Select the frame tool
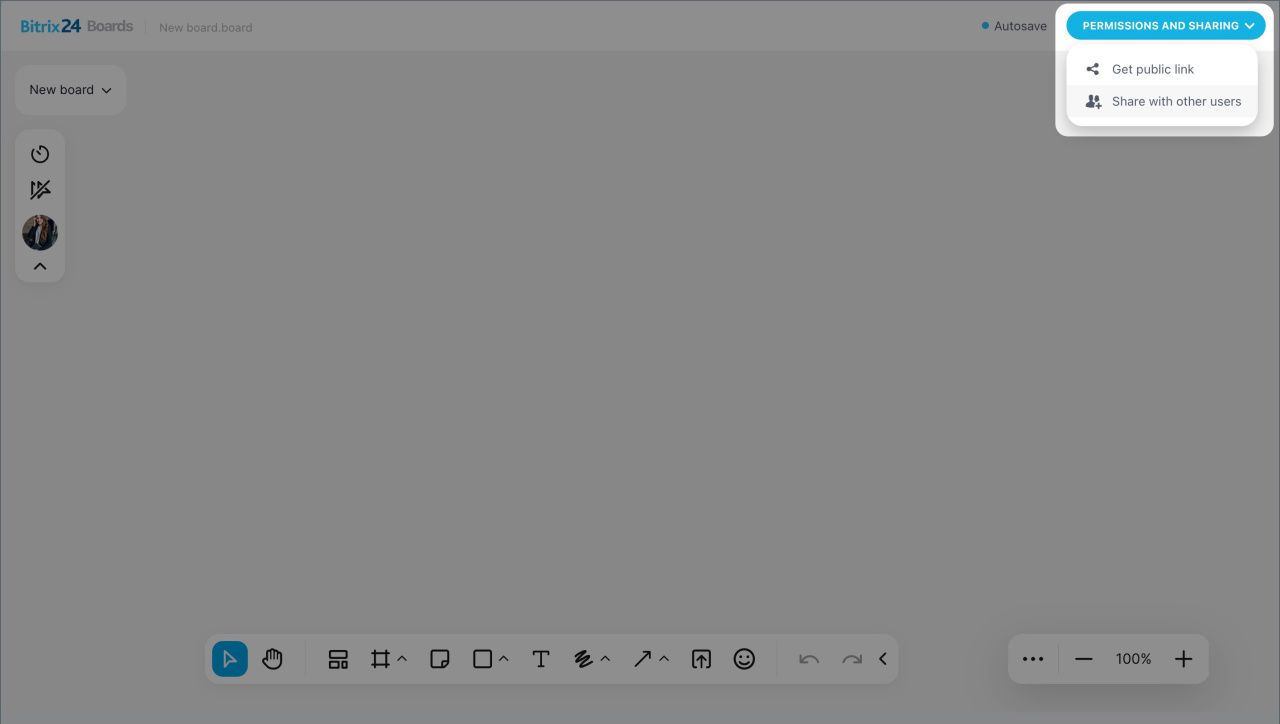The width and height of the screenshot is (1280, 724). pyautogui.click(x=380, y=659)
